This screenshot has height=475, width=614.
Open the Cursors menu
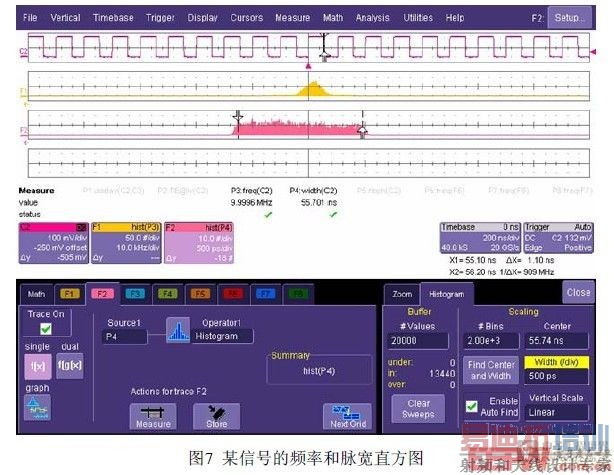247,18
